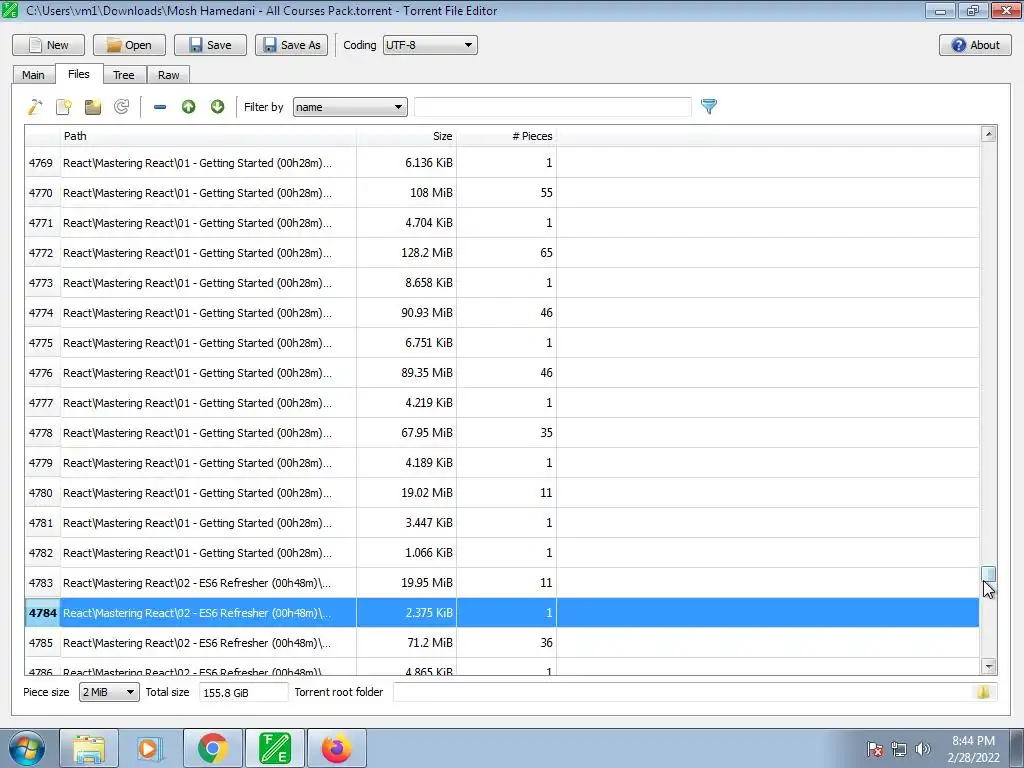Select the row with size 19.02 MiB
Image resolution: width=1024 pixels, height=768 pixels.
[x=502, y=493]
